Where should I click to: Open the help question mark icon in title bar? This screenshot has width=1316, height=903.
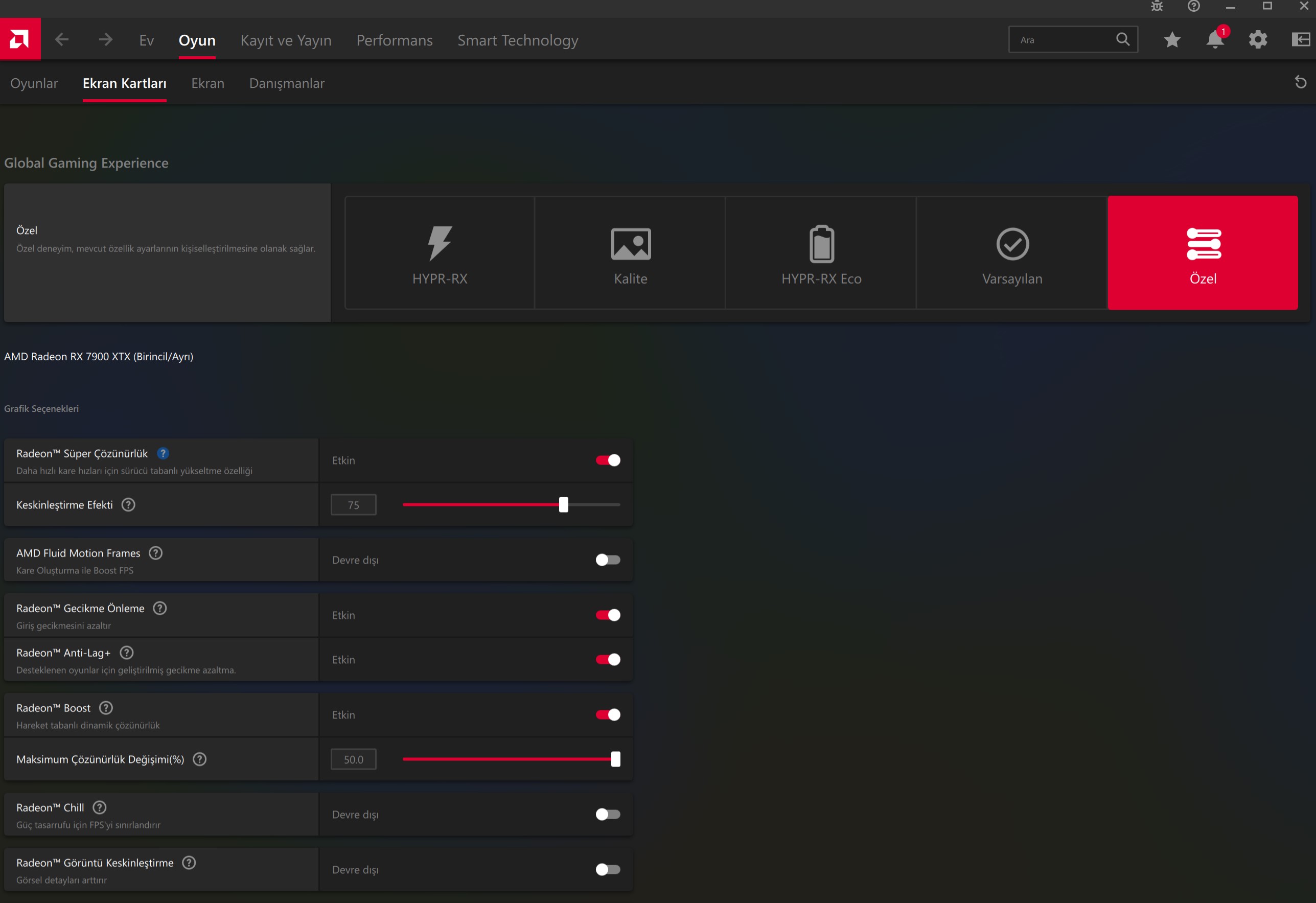click(1194, 6)
